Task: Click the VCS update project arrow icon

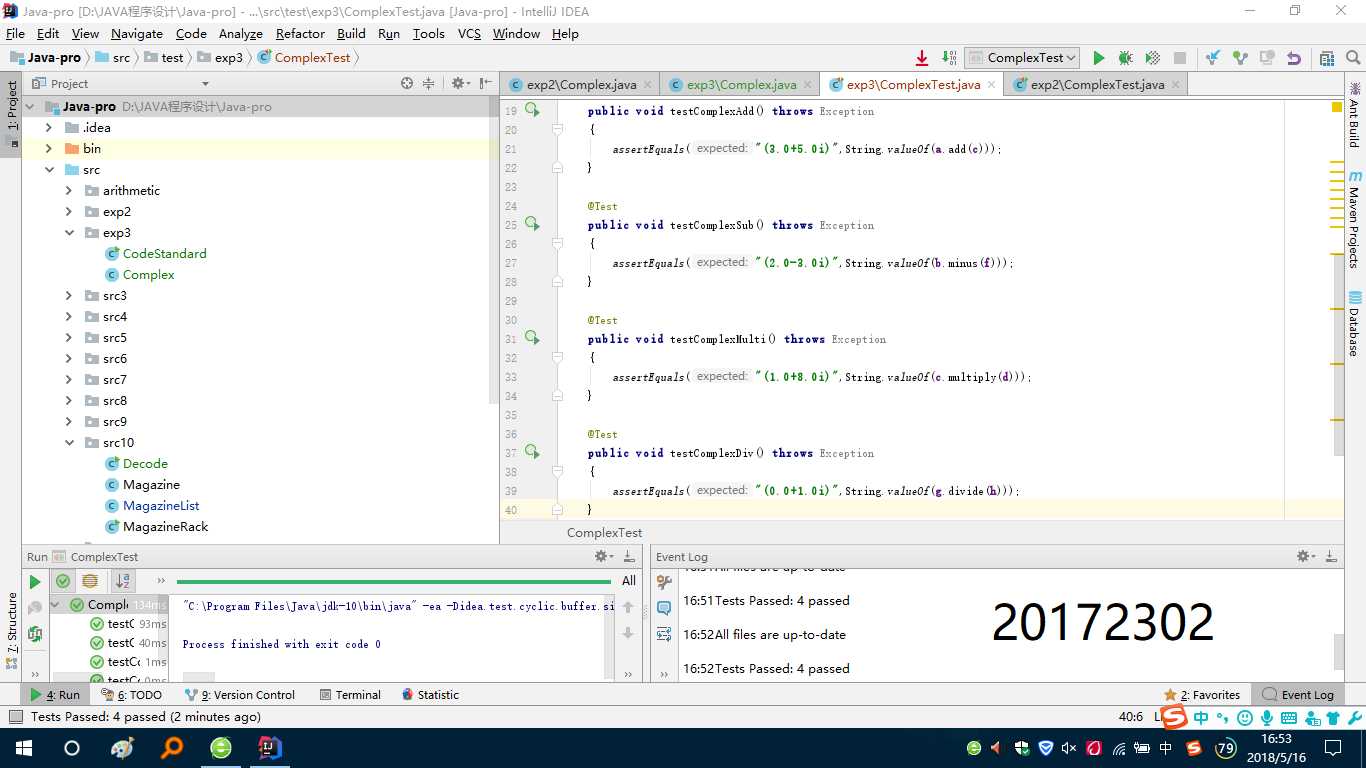Action: [1213, 58]
